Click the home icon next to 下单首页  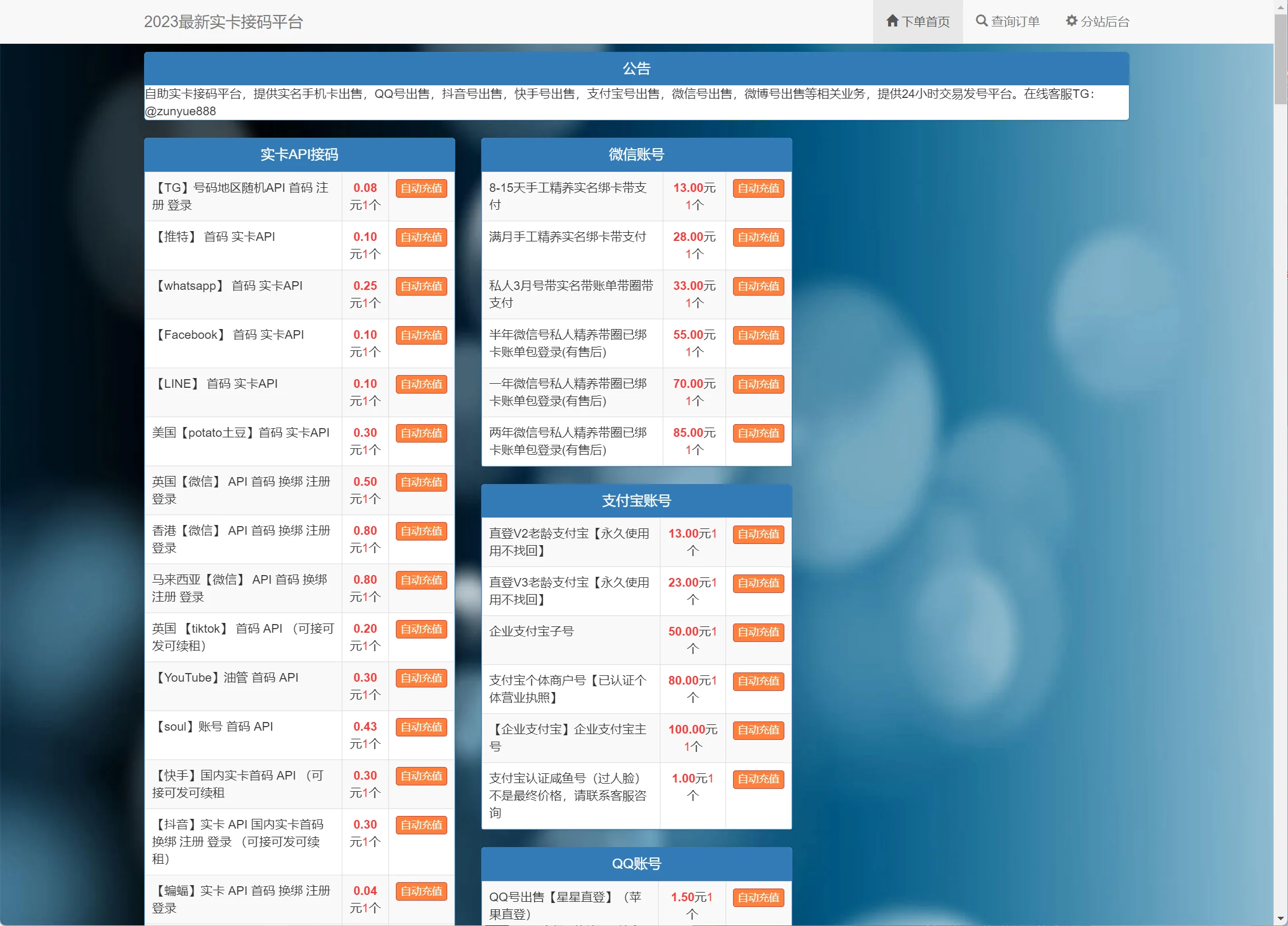(x=892, y=21)
